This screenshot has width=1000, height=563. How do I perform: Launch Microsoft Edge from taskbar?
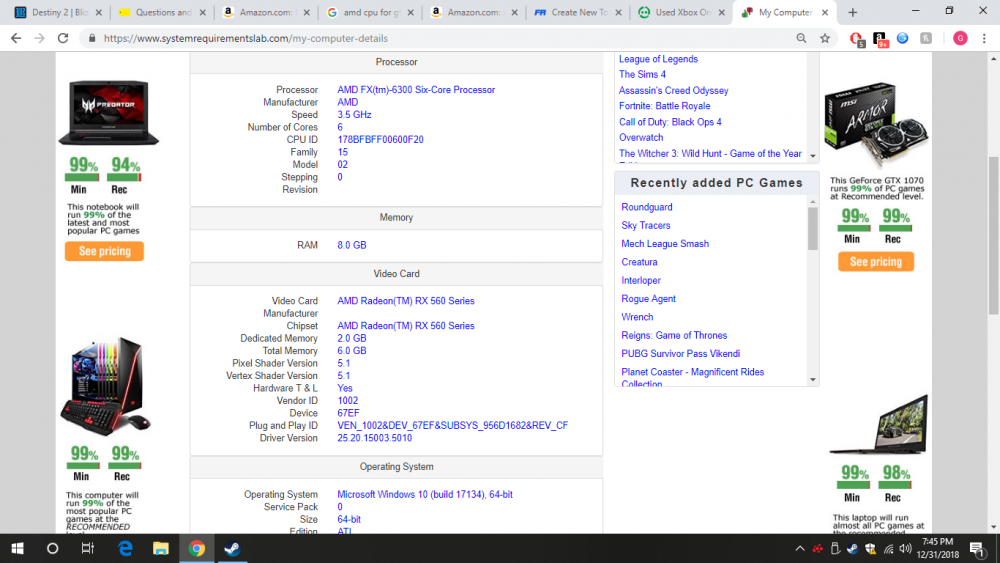125,548
